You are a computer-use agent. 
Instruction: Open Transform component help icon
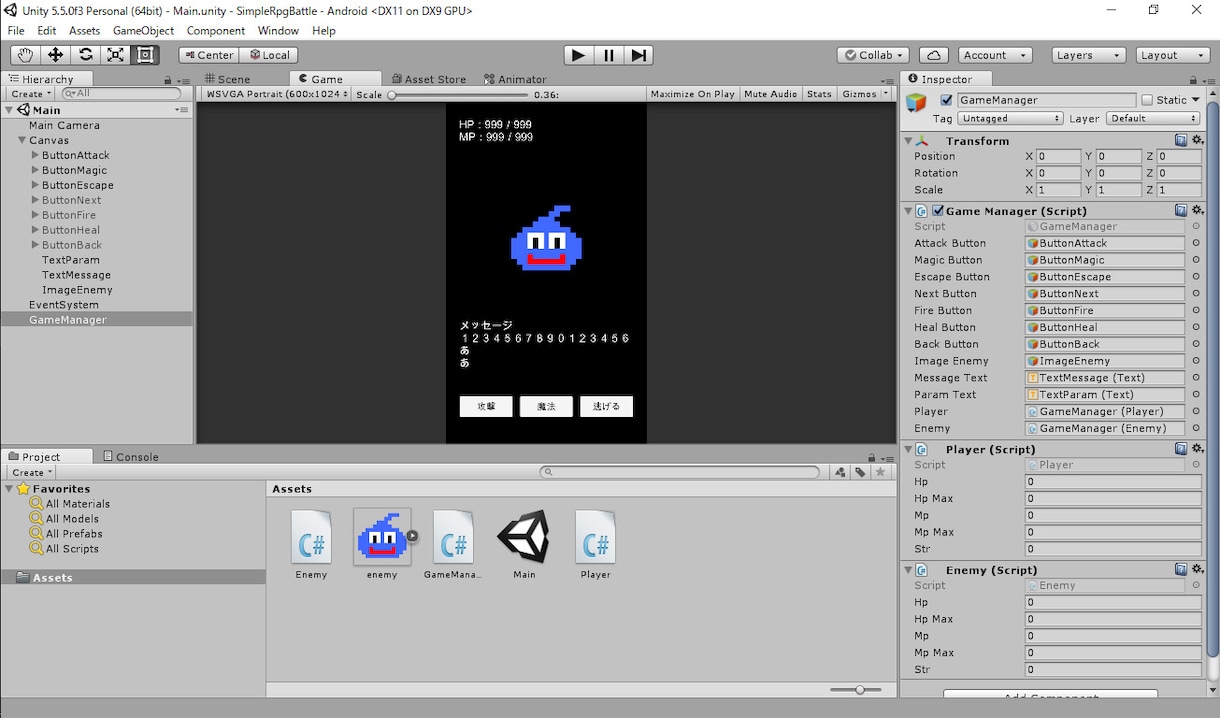[x=1181, y=141]
